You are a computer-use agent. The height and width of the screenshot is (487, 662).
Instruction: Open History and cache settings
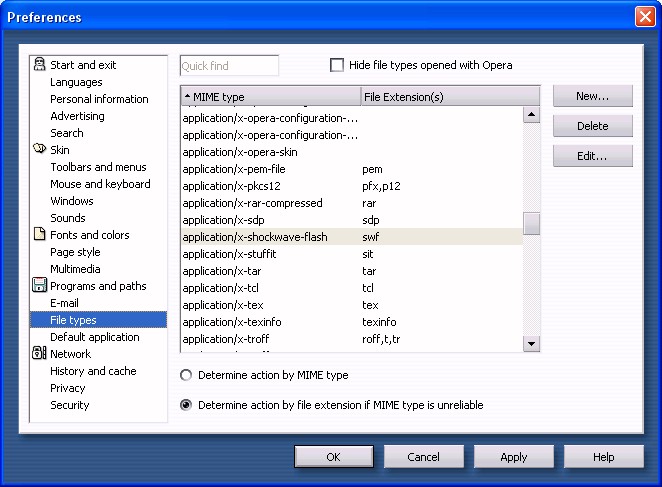[93, 371]
